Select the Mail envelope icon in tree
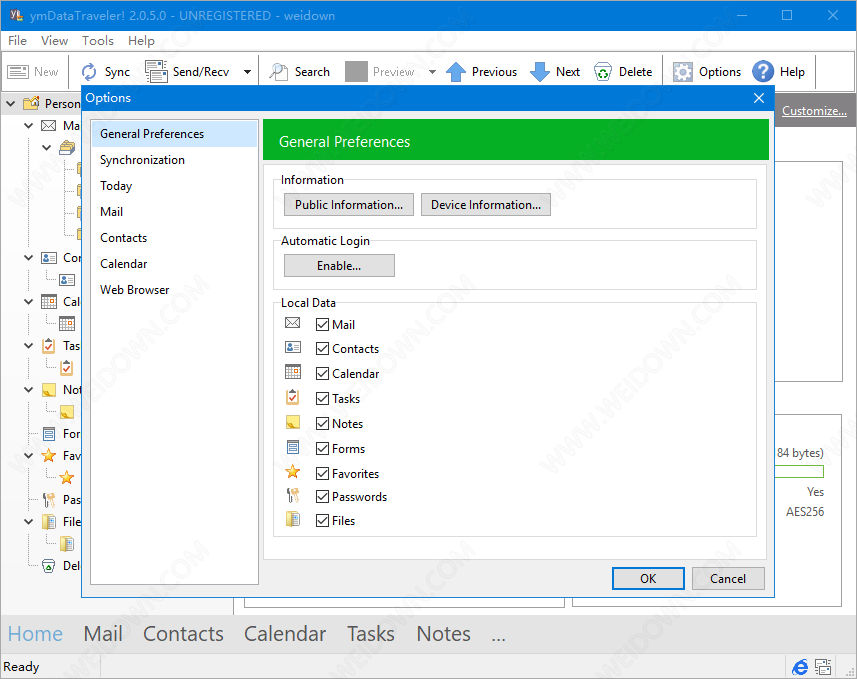Image resolution: width=857 pixels, height=679 pixels. click(x=49, y=126)
